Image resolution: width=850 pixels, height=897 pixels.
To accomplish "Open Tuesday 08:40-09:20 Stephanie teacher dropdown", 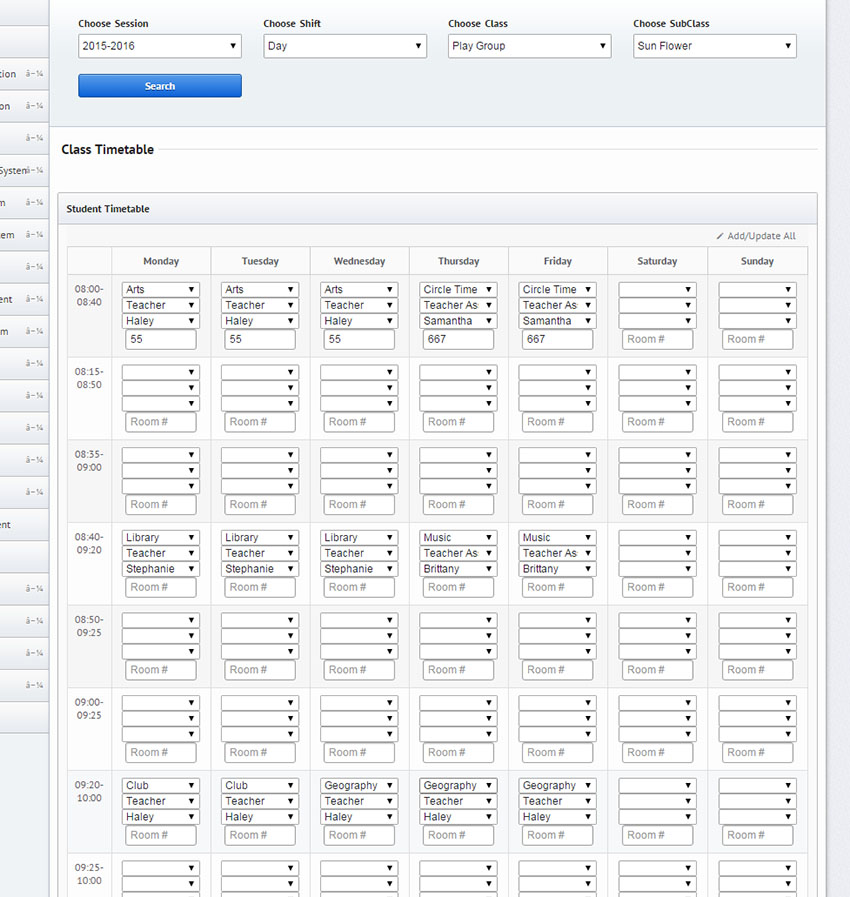I will [x=260, y=569].
